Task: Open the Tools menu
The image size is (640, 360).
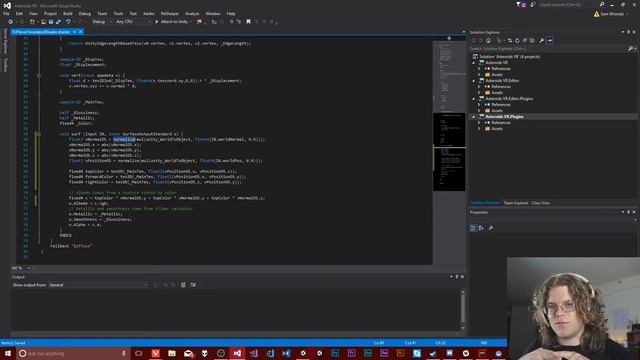Action: click(118, 13)
